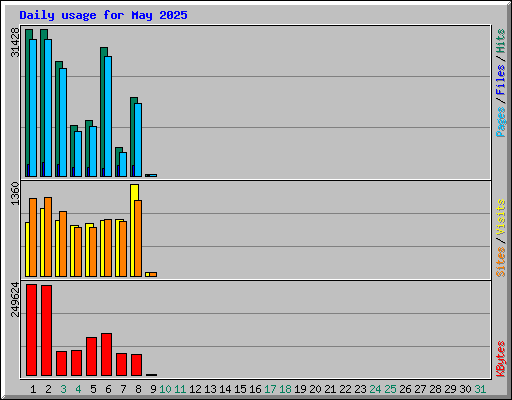
Task: Click the 1360 axis value
Action: 15,194
